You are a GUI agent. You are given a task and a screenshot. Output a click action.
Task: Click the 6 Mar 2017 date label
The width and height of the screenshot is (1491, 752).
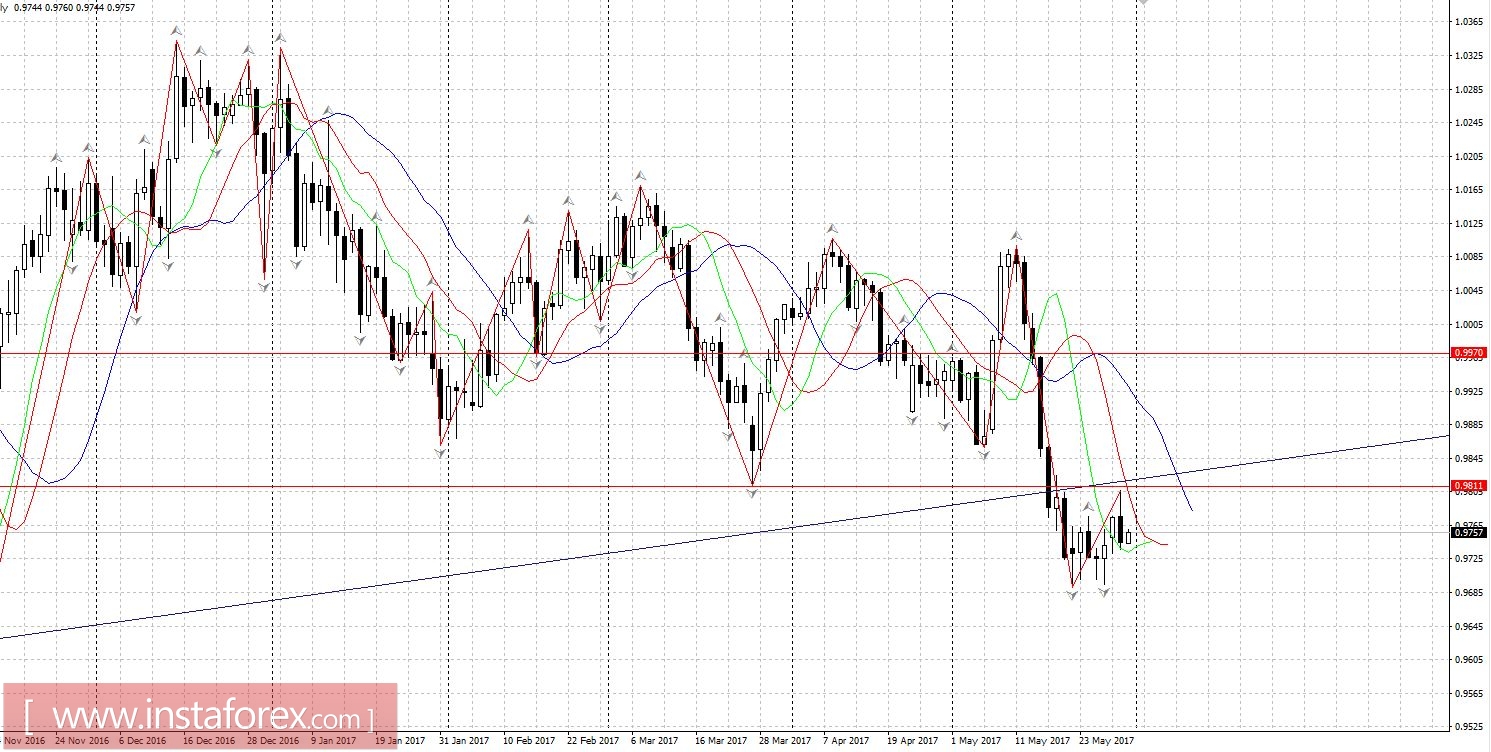[654, 741]
